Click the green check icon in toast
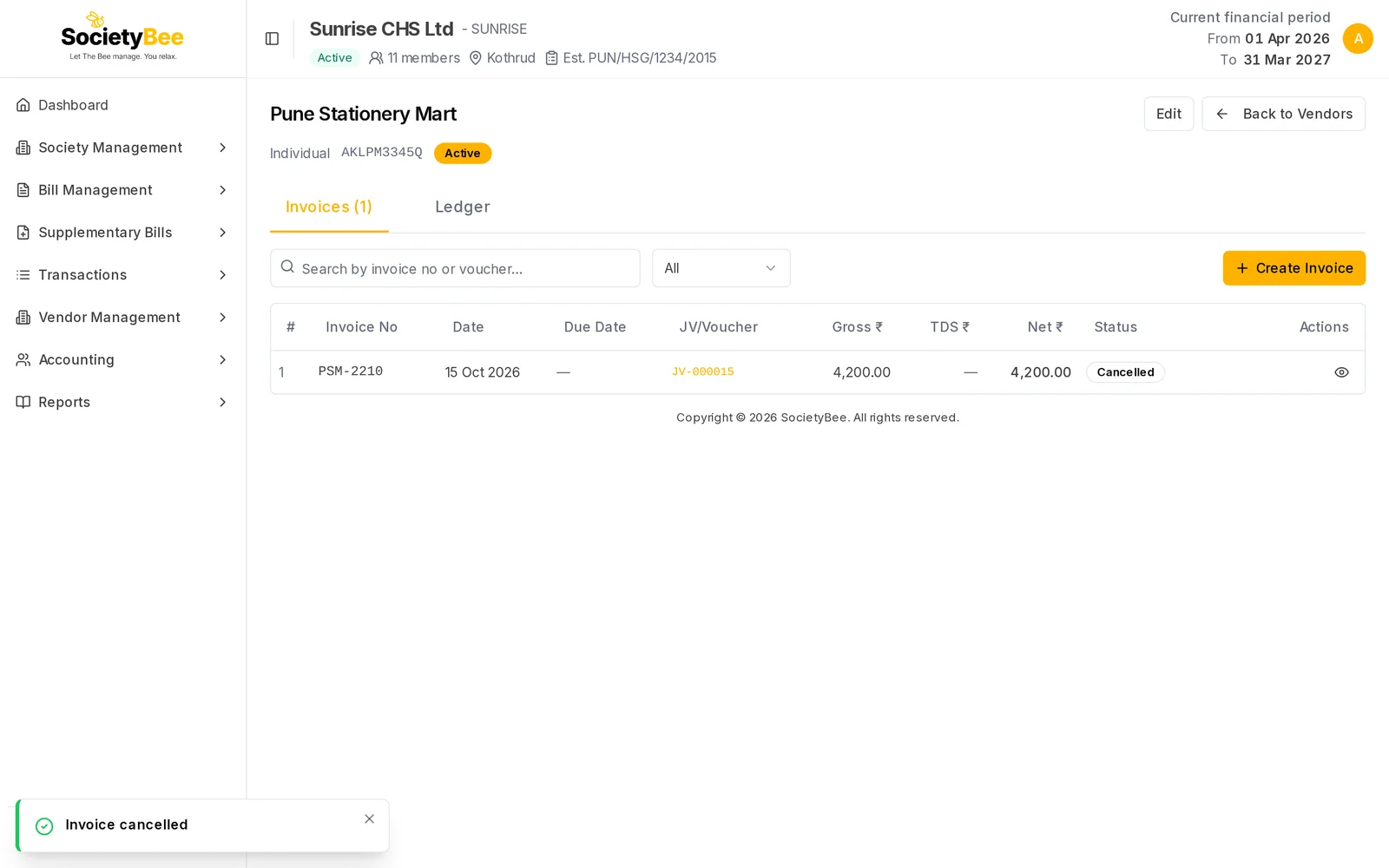The image size is (1389, 868). pyautogui.click(x=44, y=826)
